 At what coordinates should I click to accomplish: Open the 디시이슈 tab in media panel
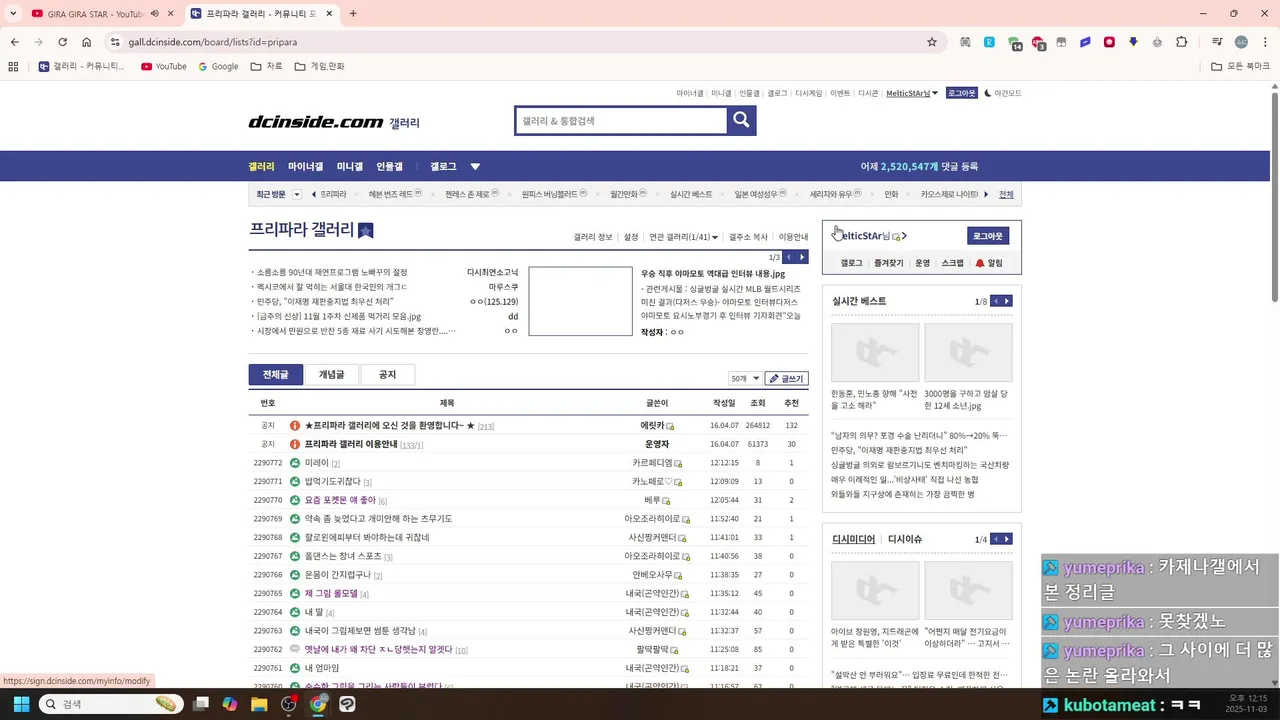click(905, 539)
